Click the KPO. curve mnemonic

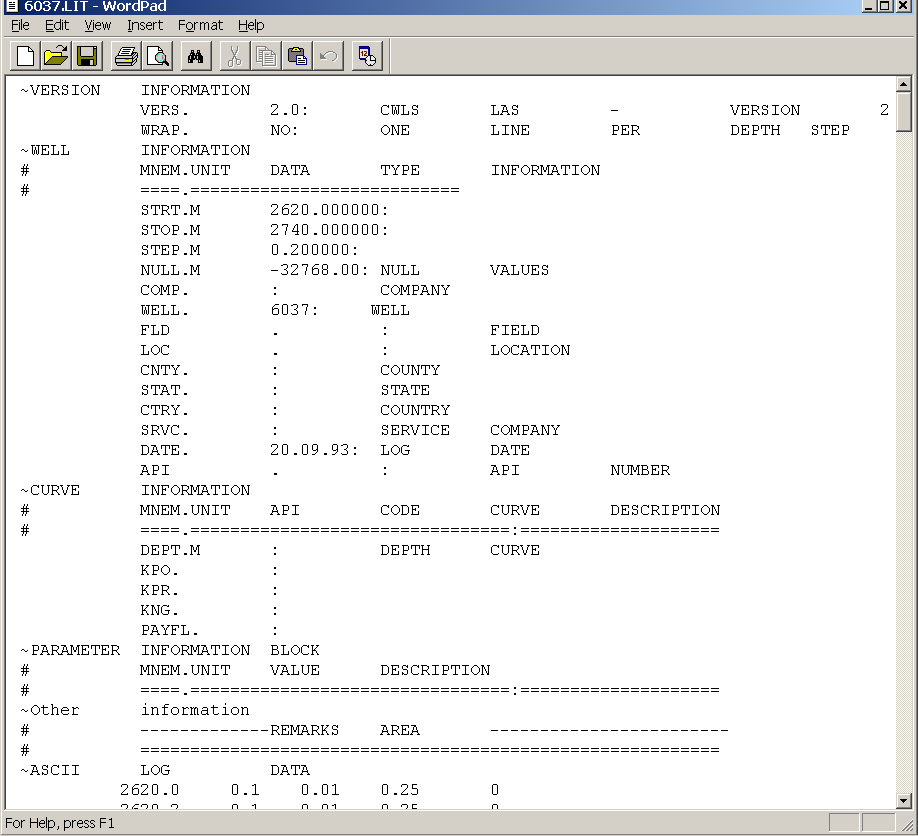tap(160, 570)
